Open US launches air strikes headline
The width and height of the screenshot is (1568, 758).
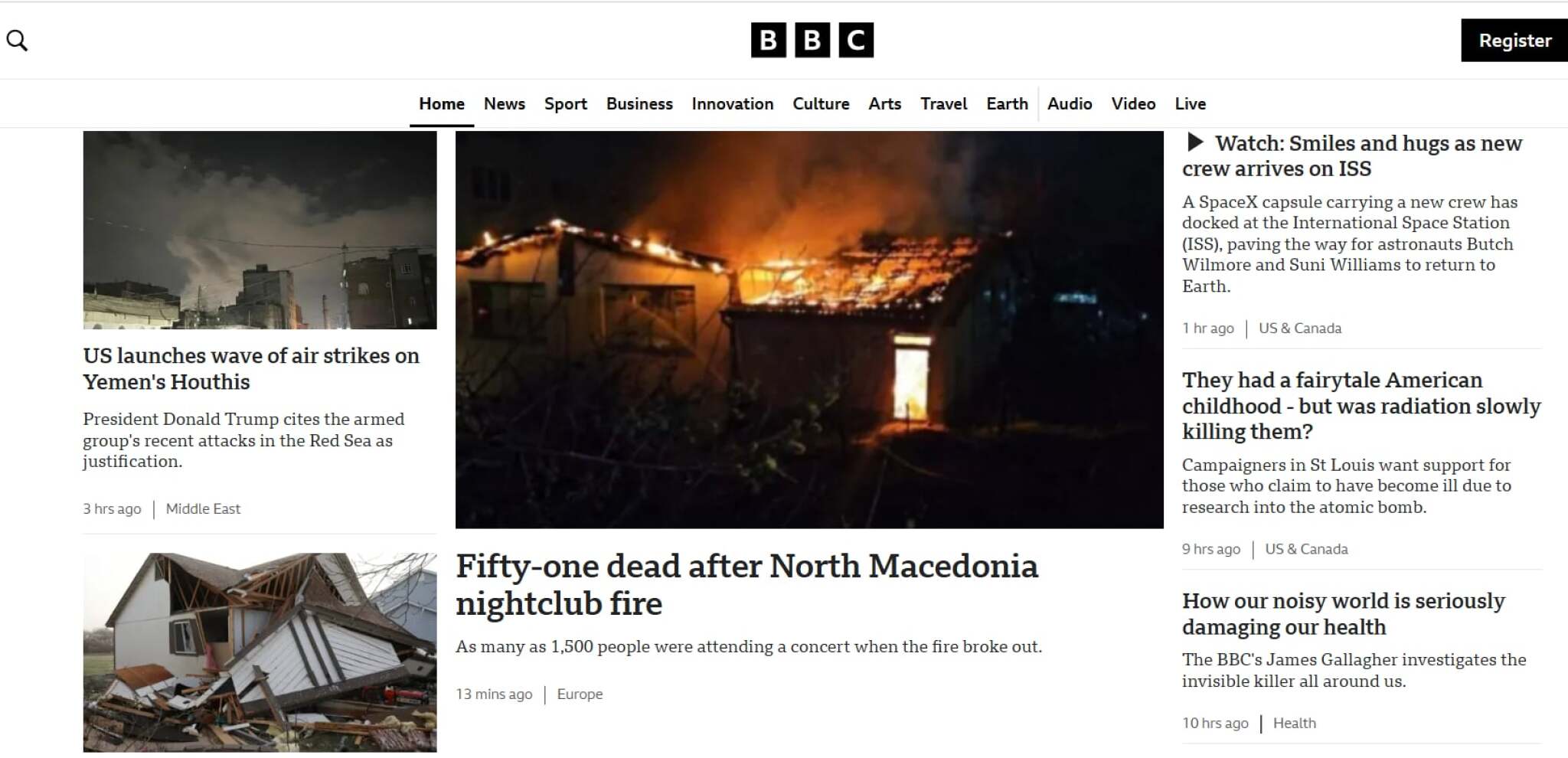(251, 368)
